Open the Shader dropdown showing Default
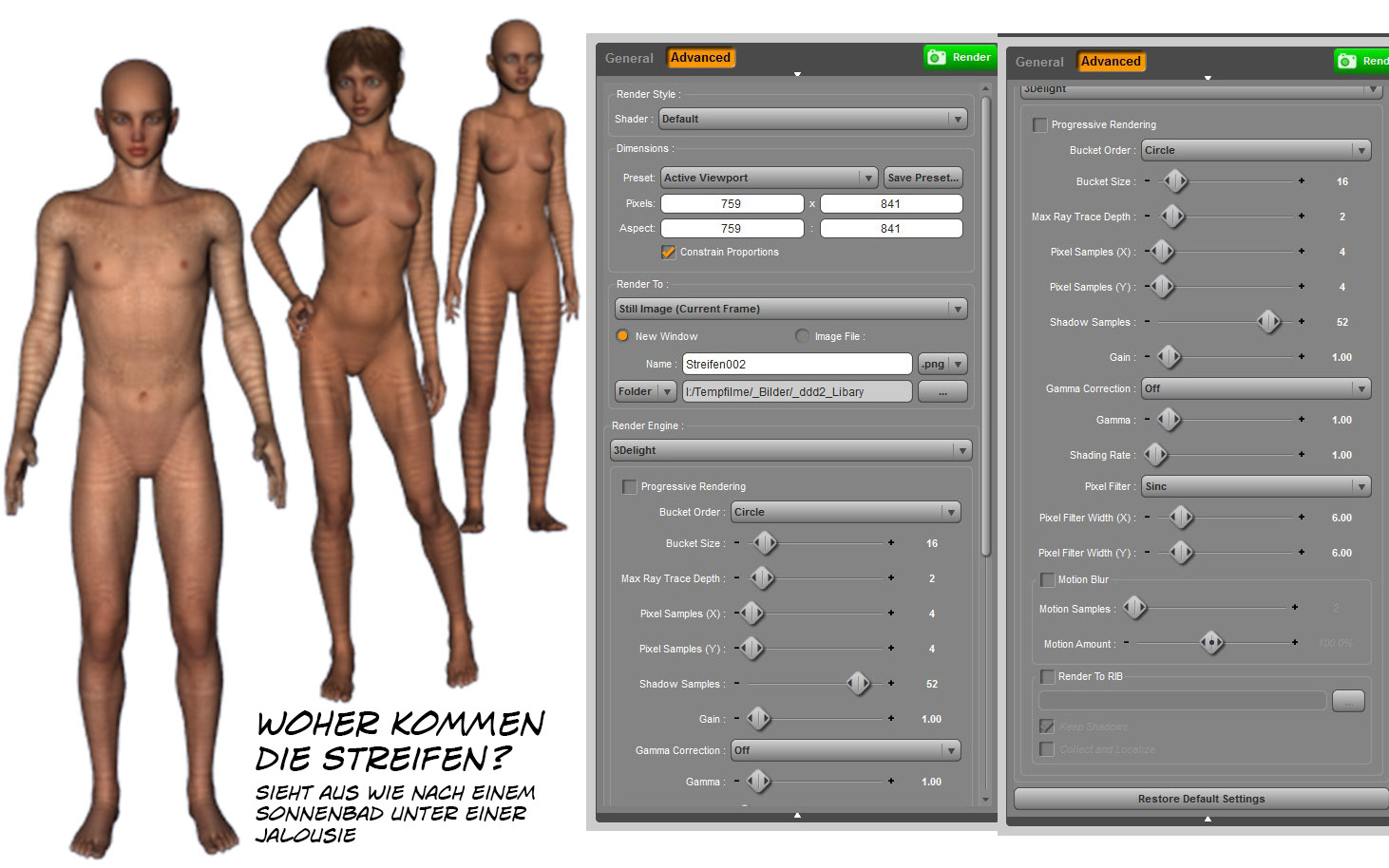This screenshot has height=868, width=1389. point(813,119)
